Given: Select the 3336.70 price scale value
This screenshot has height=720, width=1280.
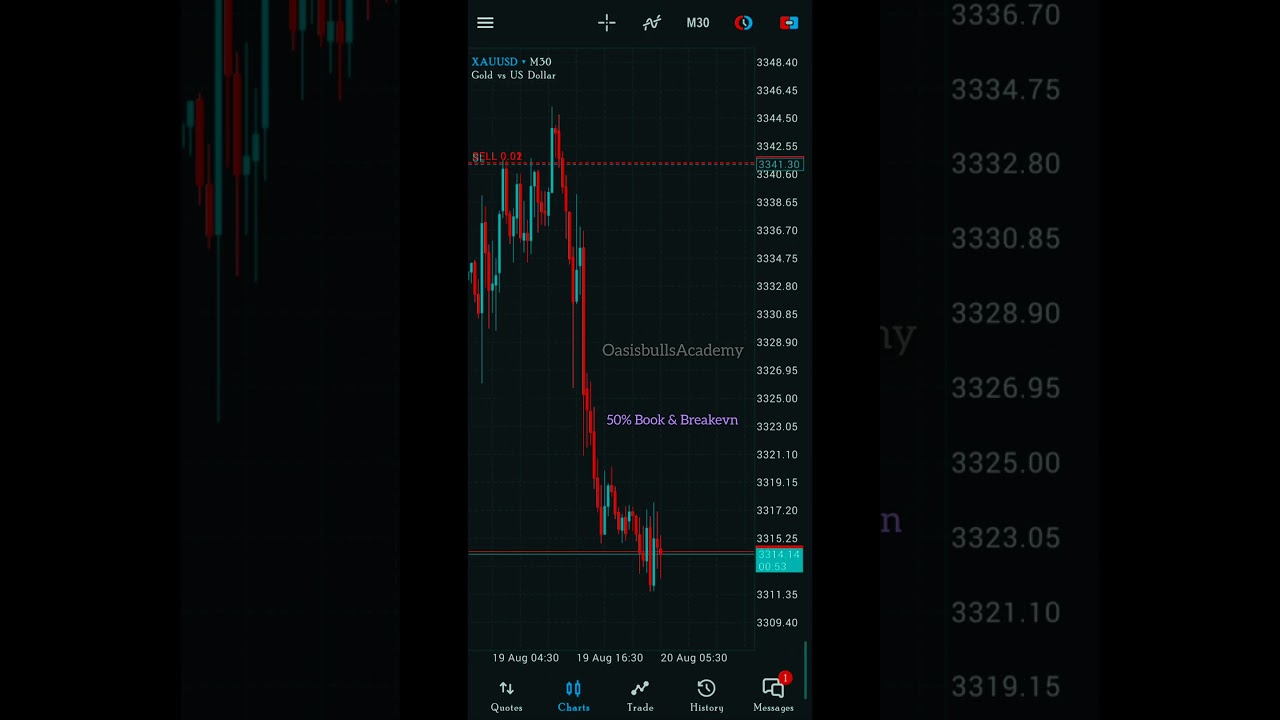Looking at the screenshot, I should (777, 230).
